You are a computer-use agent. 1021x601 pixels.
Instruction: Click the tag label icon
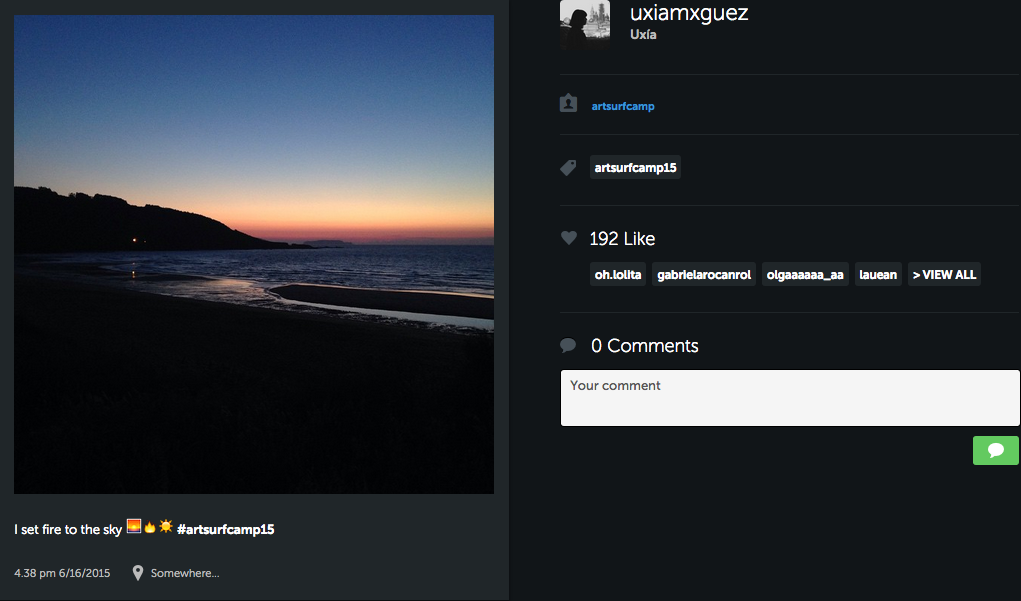click(x=568, y=168)
